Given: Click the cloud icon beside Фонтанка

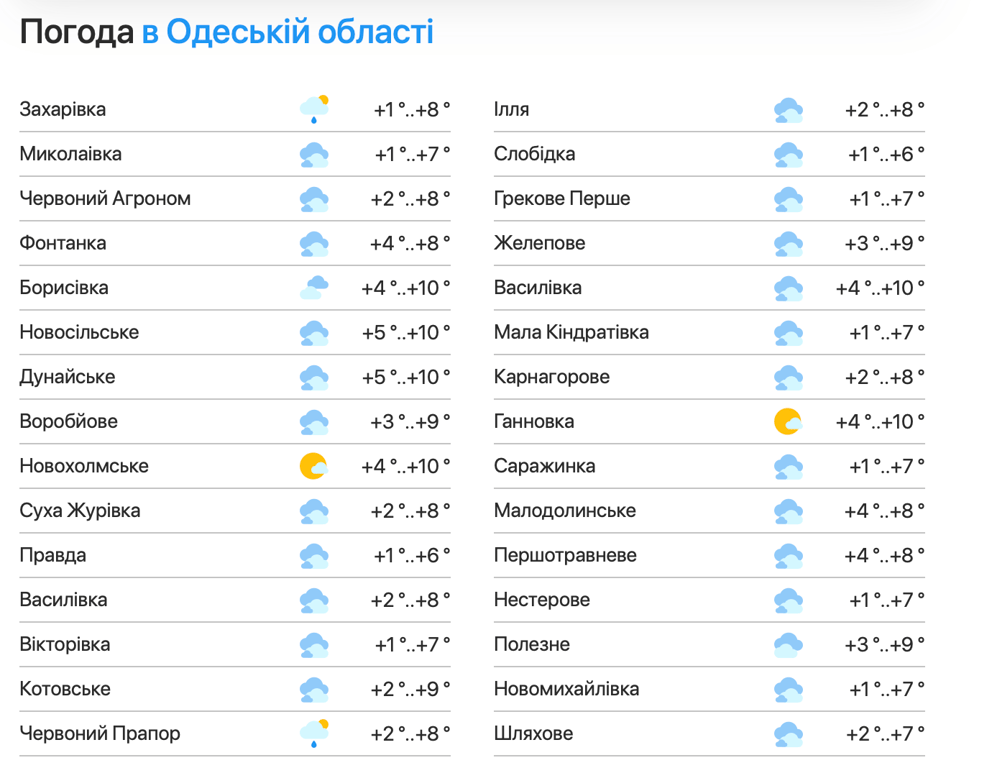Looking at the screenshot, I should pyautogui.click(x=314, y=243).
